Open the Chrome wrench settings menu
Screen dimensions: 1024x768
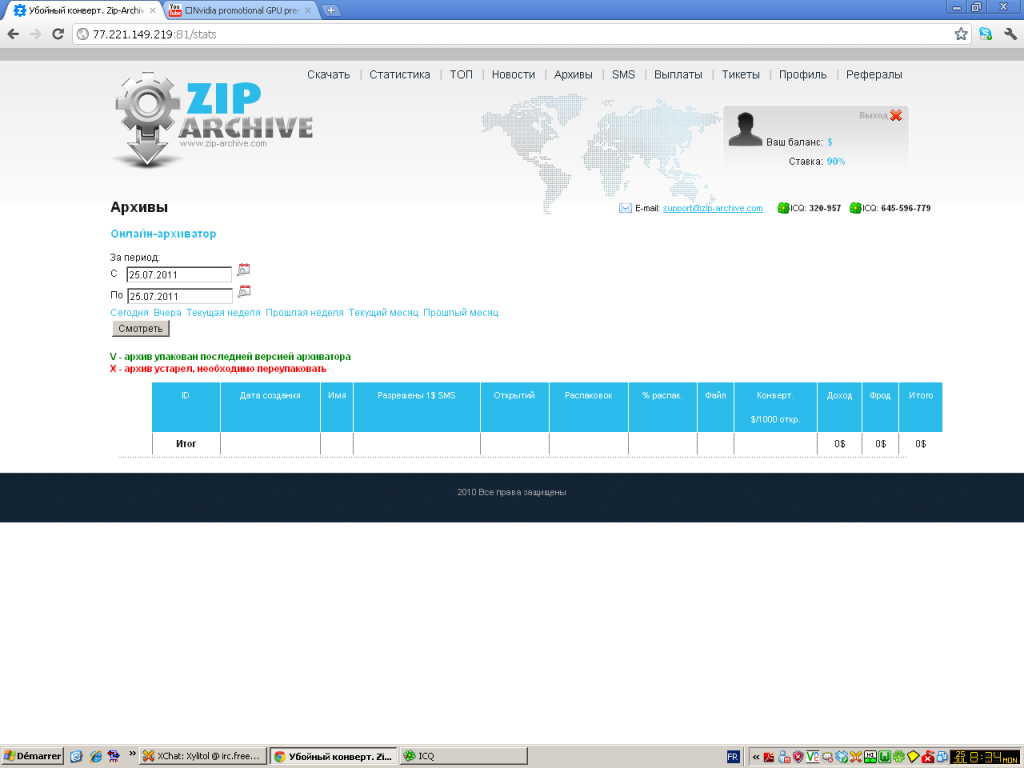[1010, 34]
